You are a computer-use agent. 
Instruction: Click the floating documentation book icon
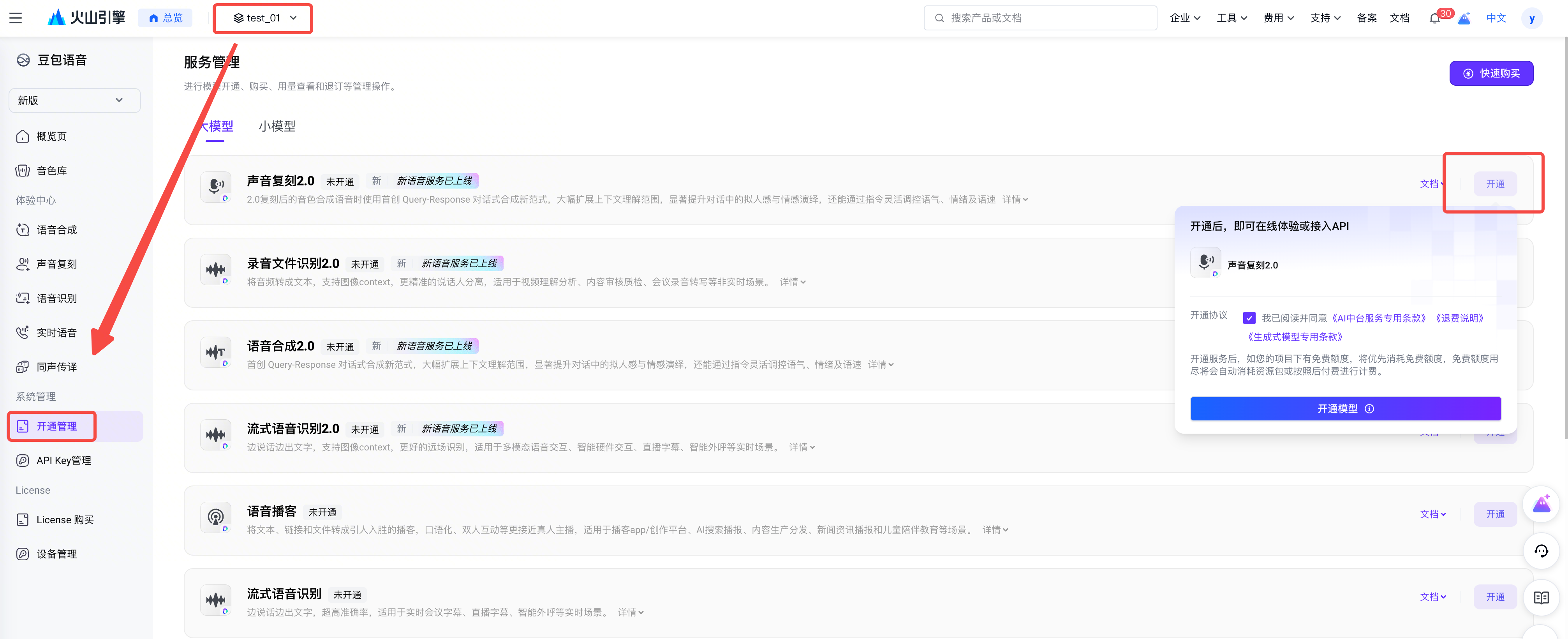click(x=1541, y=598)
